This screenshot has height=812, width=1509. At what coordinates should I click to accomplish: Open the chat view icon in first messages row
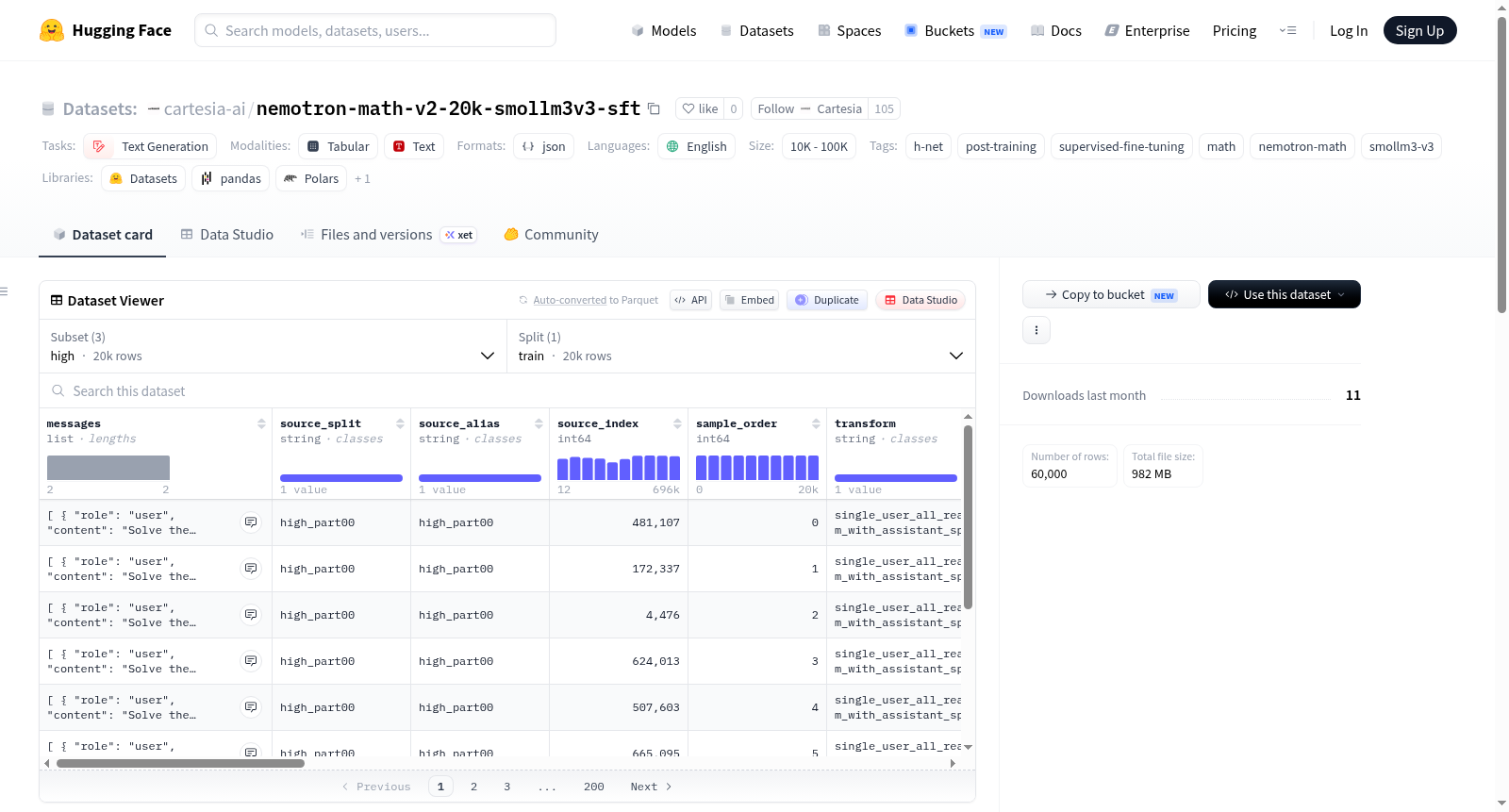coord(251,522)
